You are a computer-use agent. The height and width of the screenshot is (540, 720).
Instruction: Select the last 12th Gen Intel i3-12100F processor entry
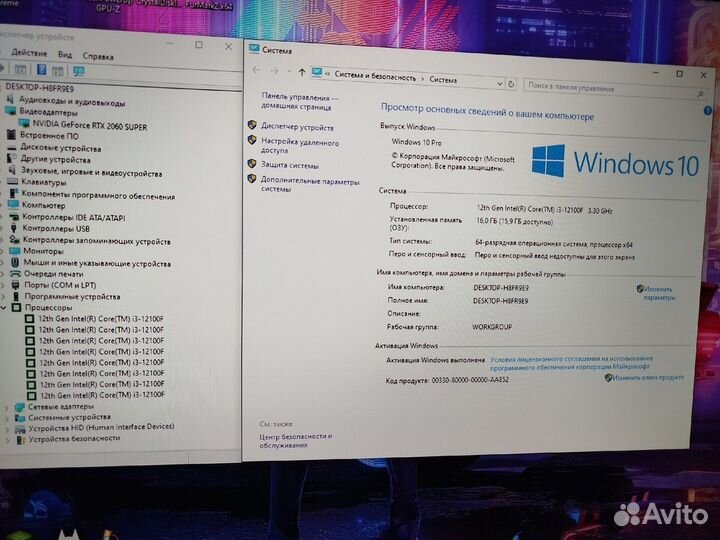coord(102,395)
